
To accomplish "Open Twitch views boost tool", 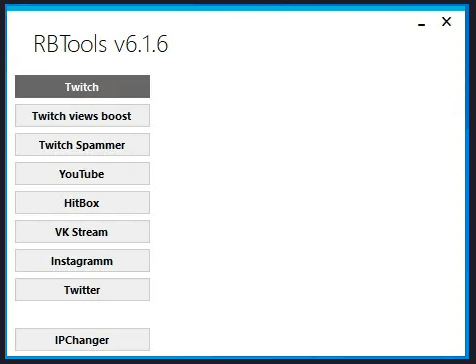I will tap(82, 116).
